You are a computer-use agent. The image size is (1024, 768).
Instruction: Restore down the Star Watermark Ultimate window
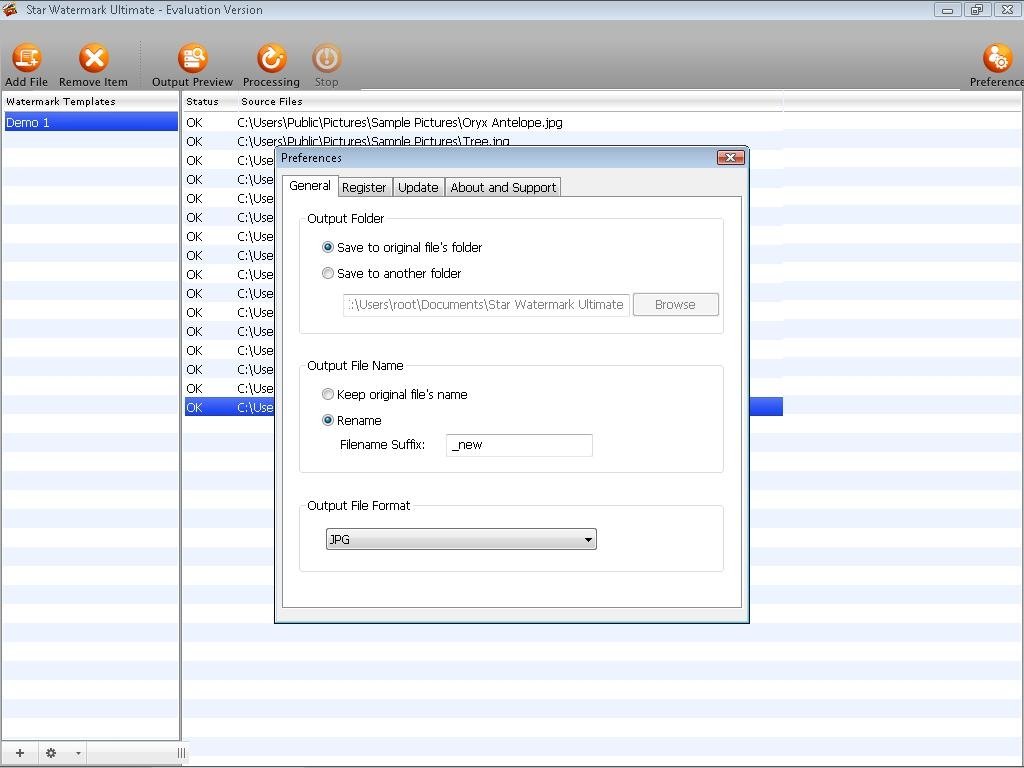pos(977,10)
